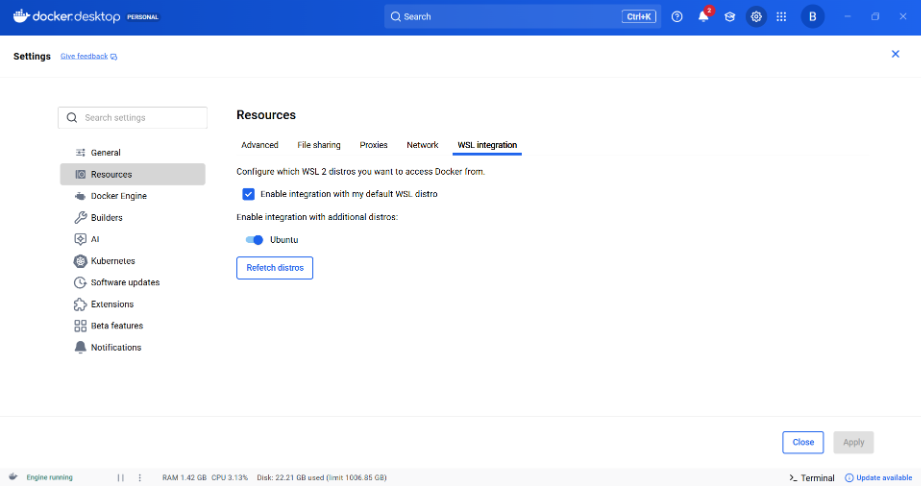Focus the Search settings field
This screenshot has width=921, height=486.
pyautogui.click(x=133, y=118)
